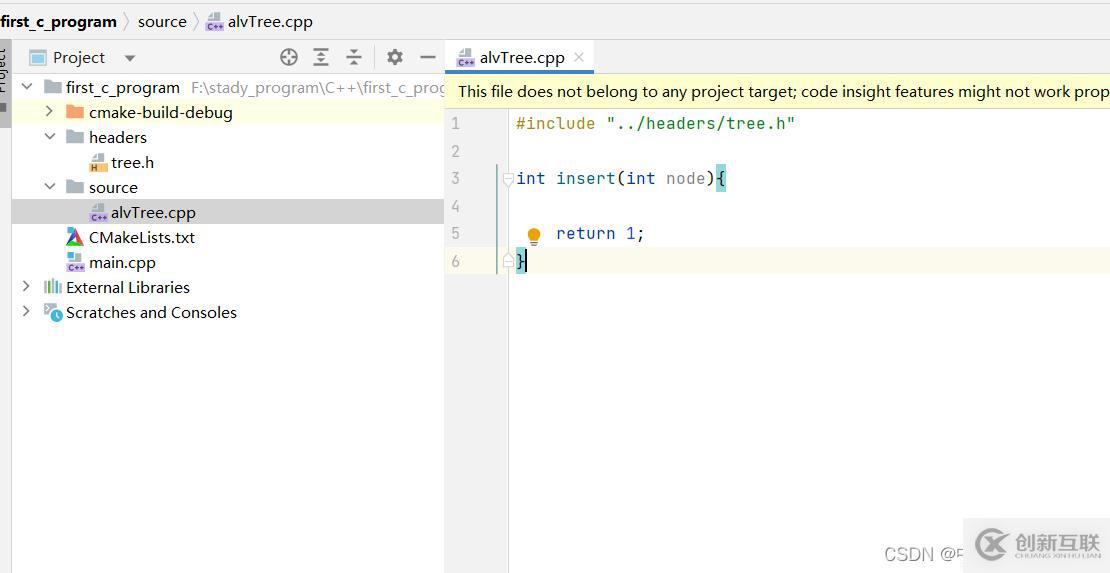Collapse the headers folder

50,137
